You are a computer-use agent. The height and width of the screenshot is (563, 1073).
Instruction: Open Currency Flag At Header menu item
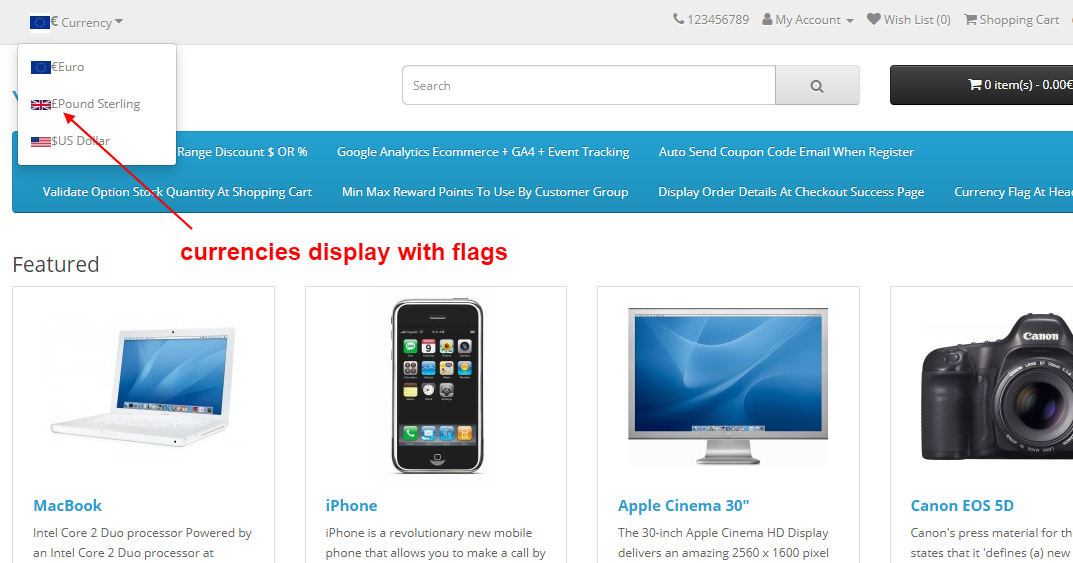[x=1013, y=192]
